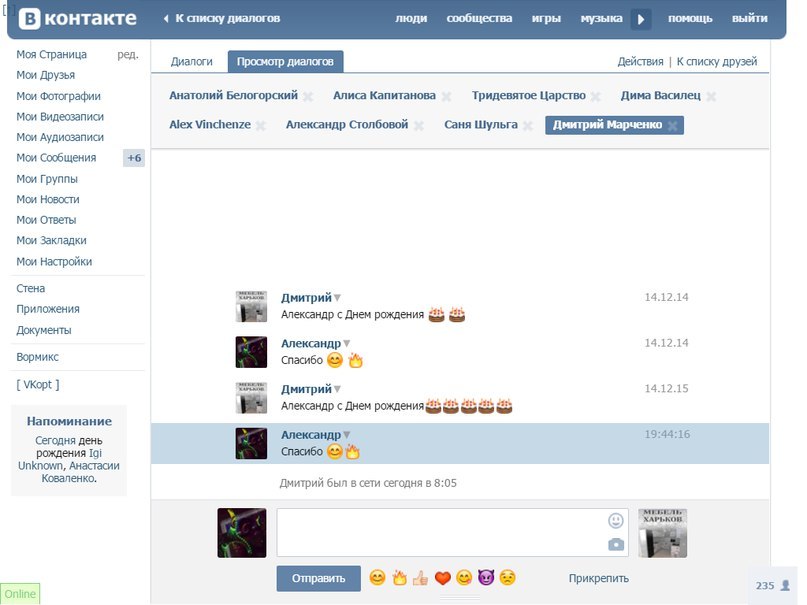Close the Тридевятое Царство dialog tab
This screenshot has height=605, width=807.
(596, 97)
